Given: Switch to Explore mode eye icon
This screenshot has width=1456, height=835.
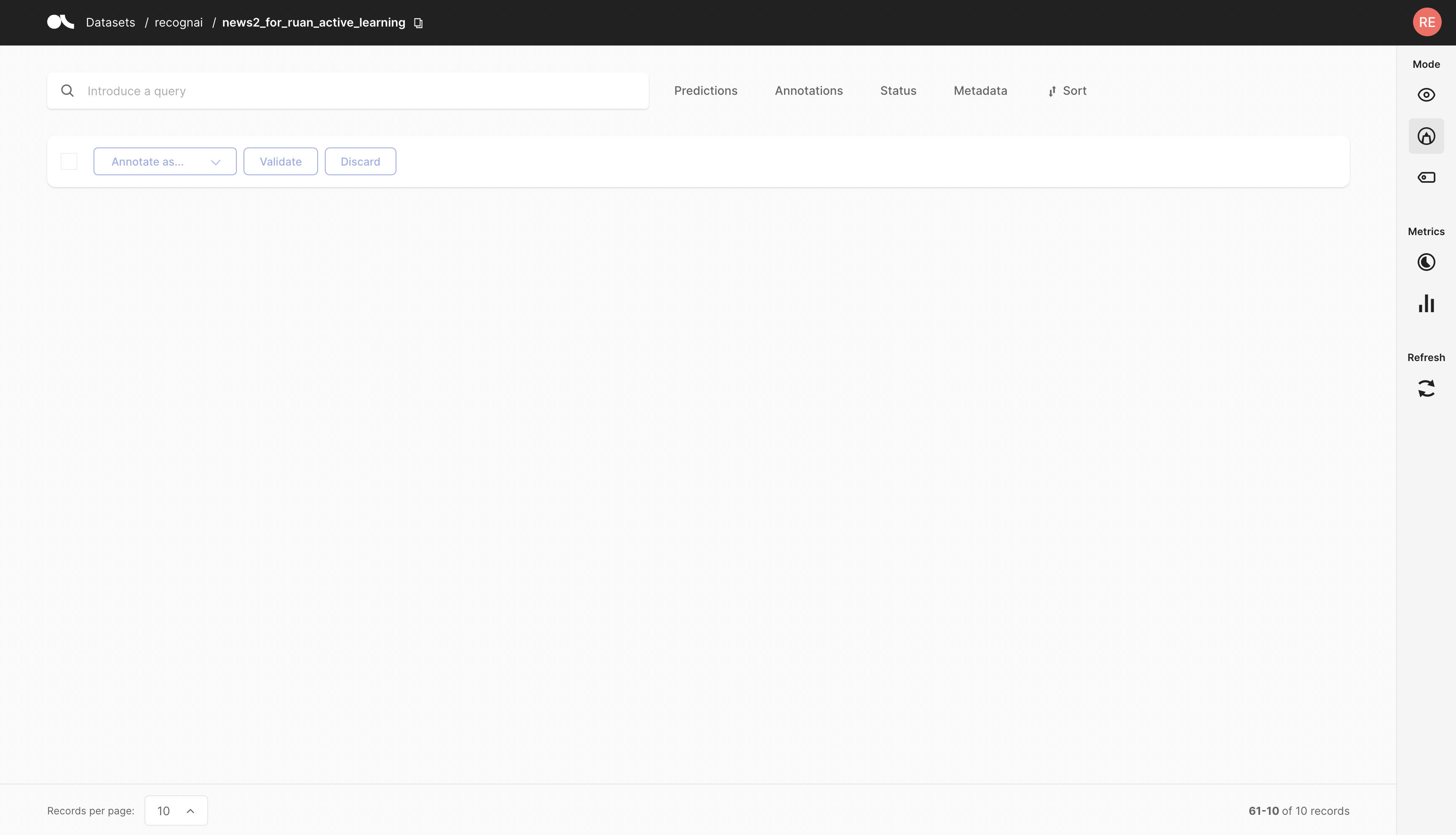Looking at the screenshot, I should point(1426,95).
